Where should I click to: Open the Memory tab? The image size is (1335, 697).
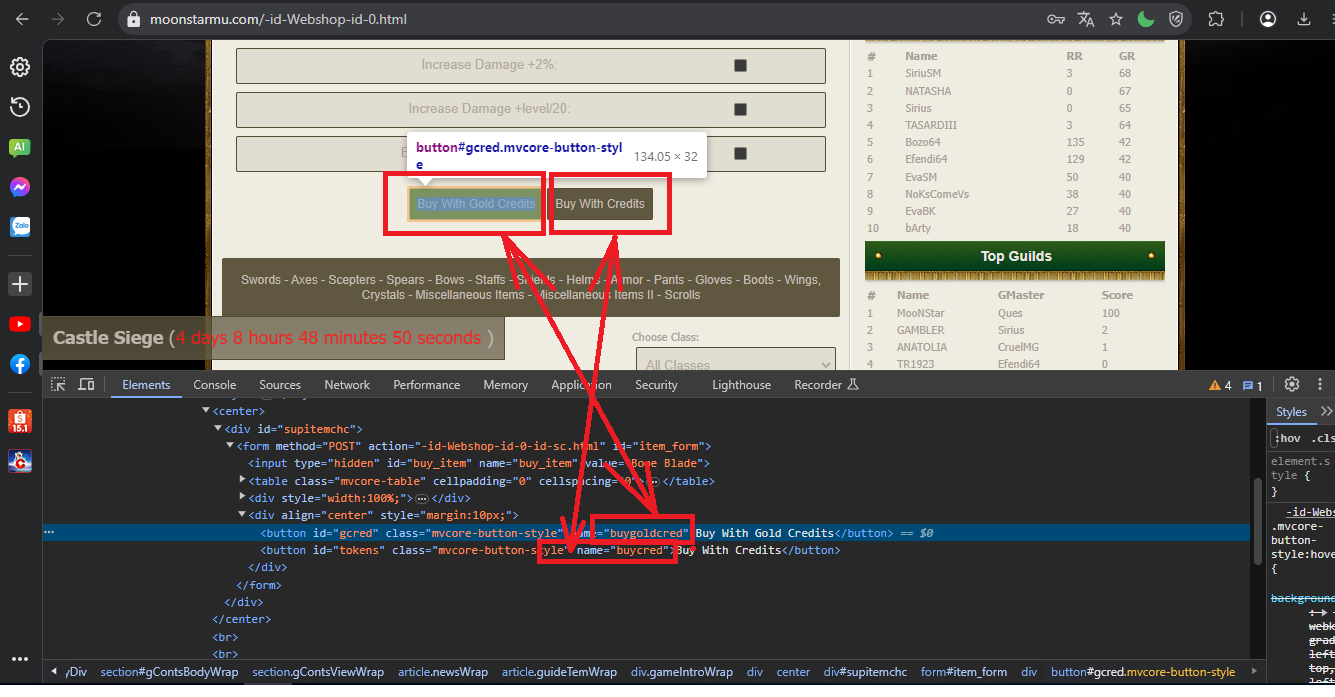505,385
